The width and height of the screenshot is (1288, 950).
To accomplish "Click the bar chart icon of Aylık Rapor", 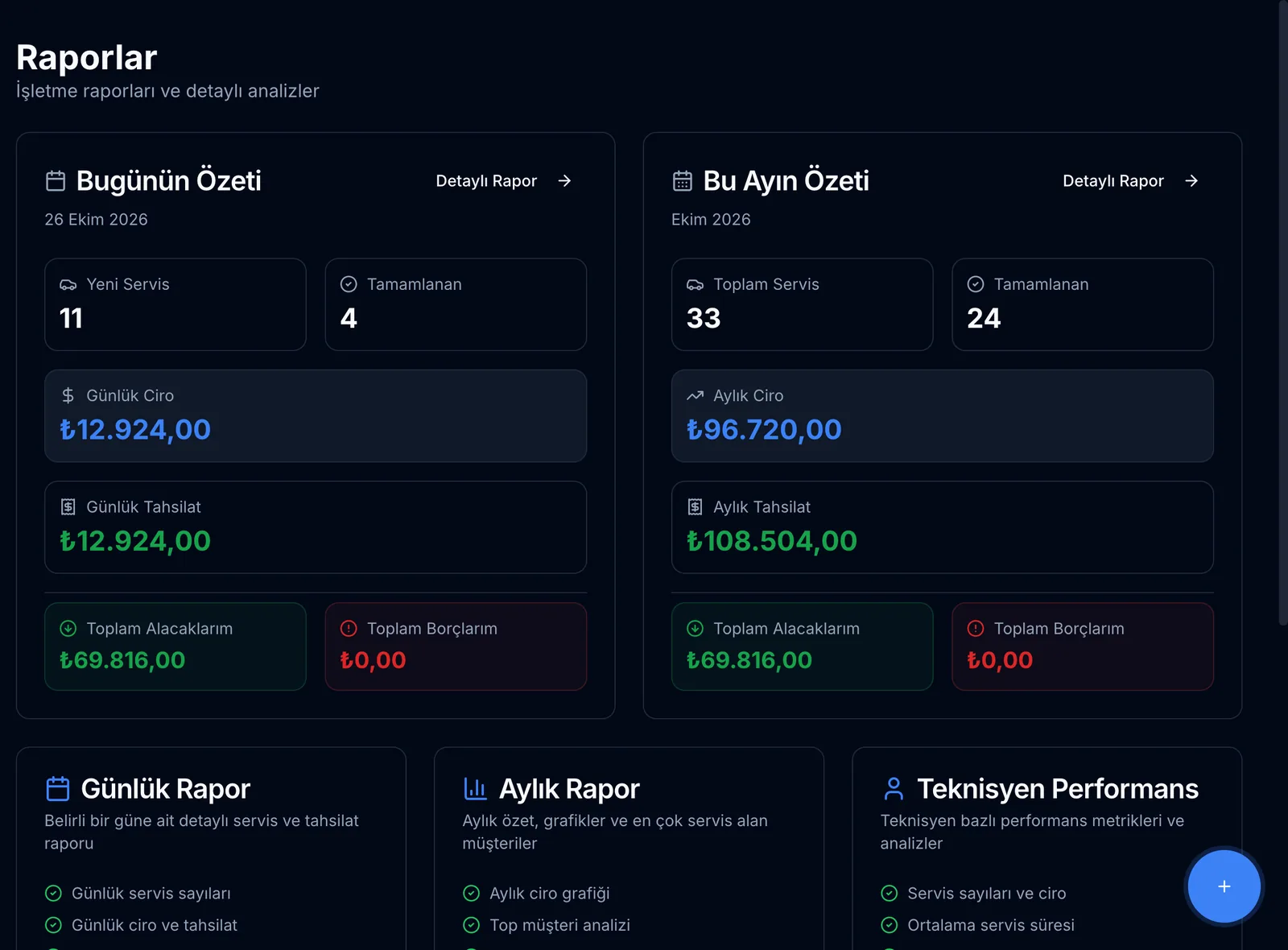I will (x=476, y=789).
